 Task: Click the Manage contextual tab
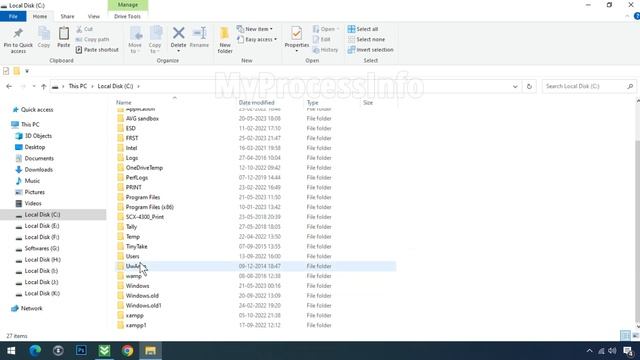(x=128, y=5)
